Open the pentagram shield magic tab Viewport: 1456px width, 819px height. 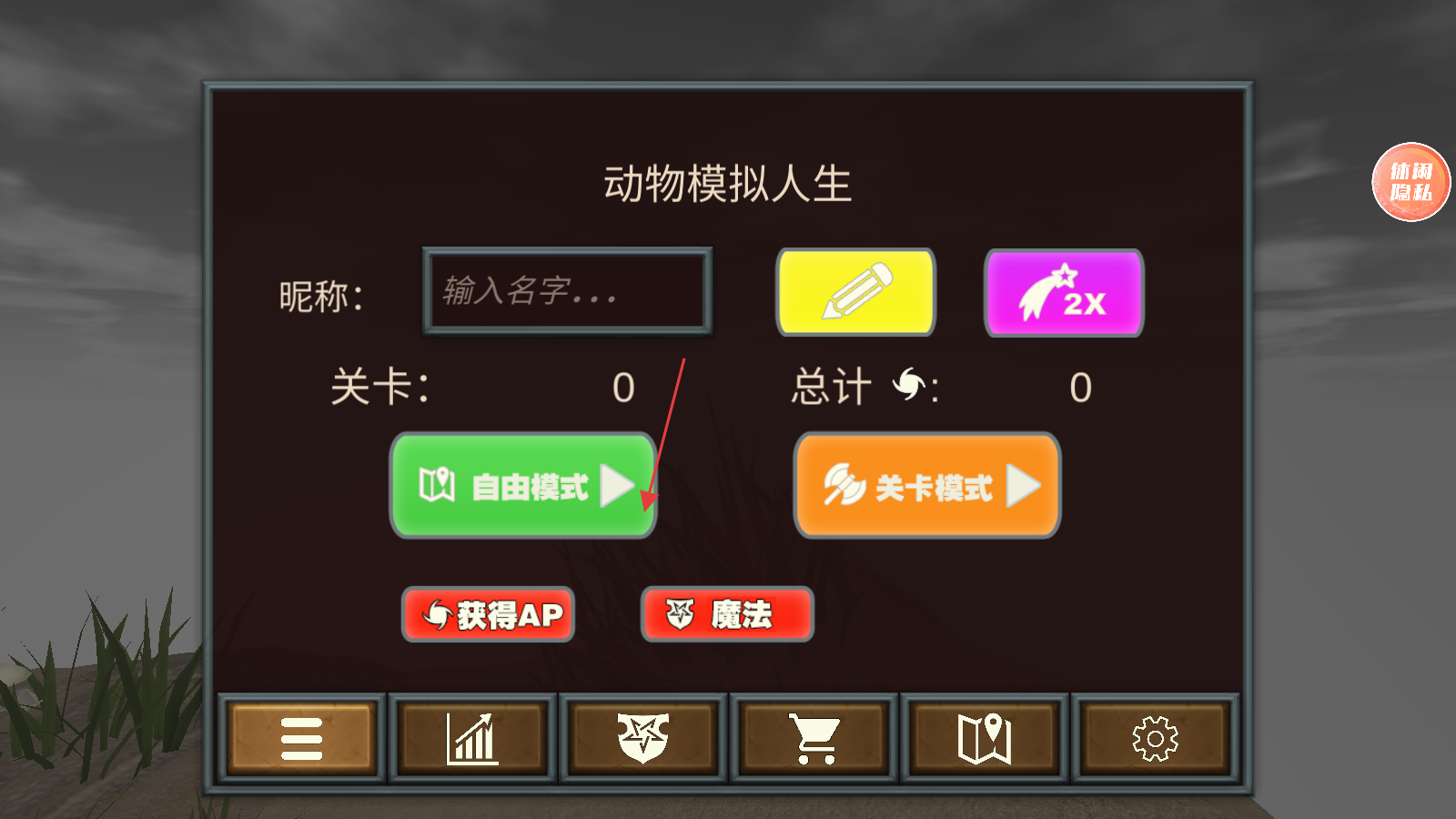point(642,738)
